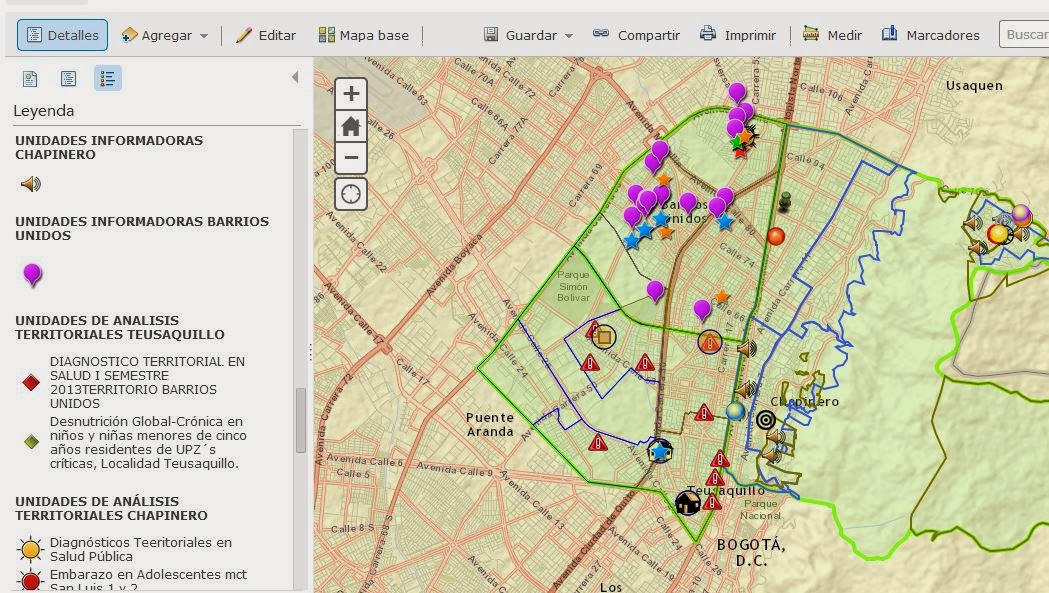Open the Marcadores bookmarks tool
The image size is (1049, 593).
[x=930, y=34]
